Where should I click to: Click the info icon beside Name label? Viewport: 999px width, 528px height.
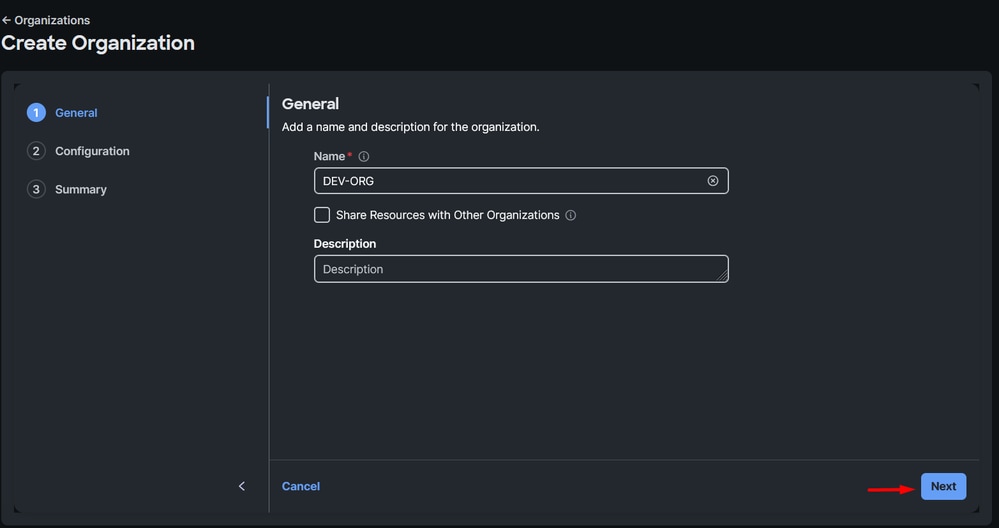tap(364, 156)
